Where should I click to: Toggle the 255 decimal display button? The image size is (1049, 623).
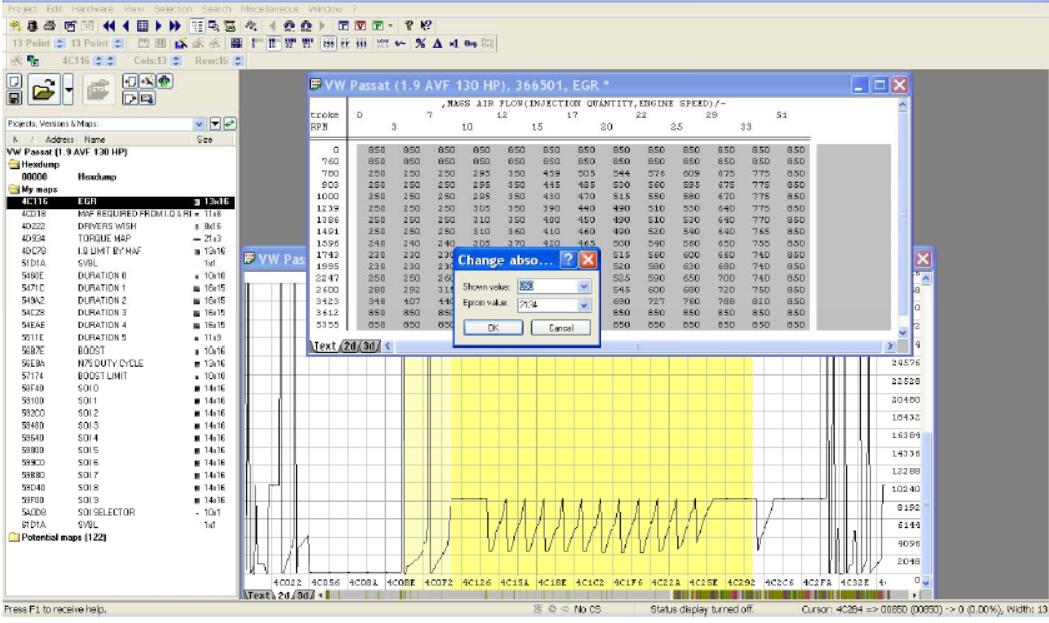[328, 43]
